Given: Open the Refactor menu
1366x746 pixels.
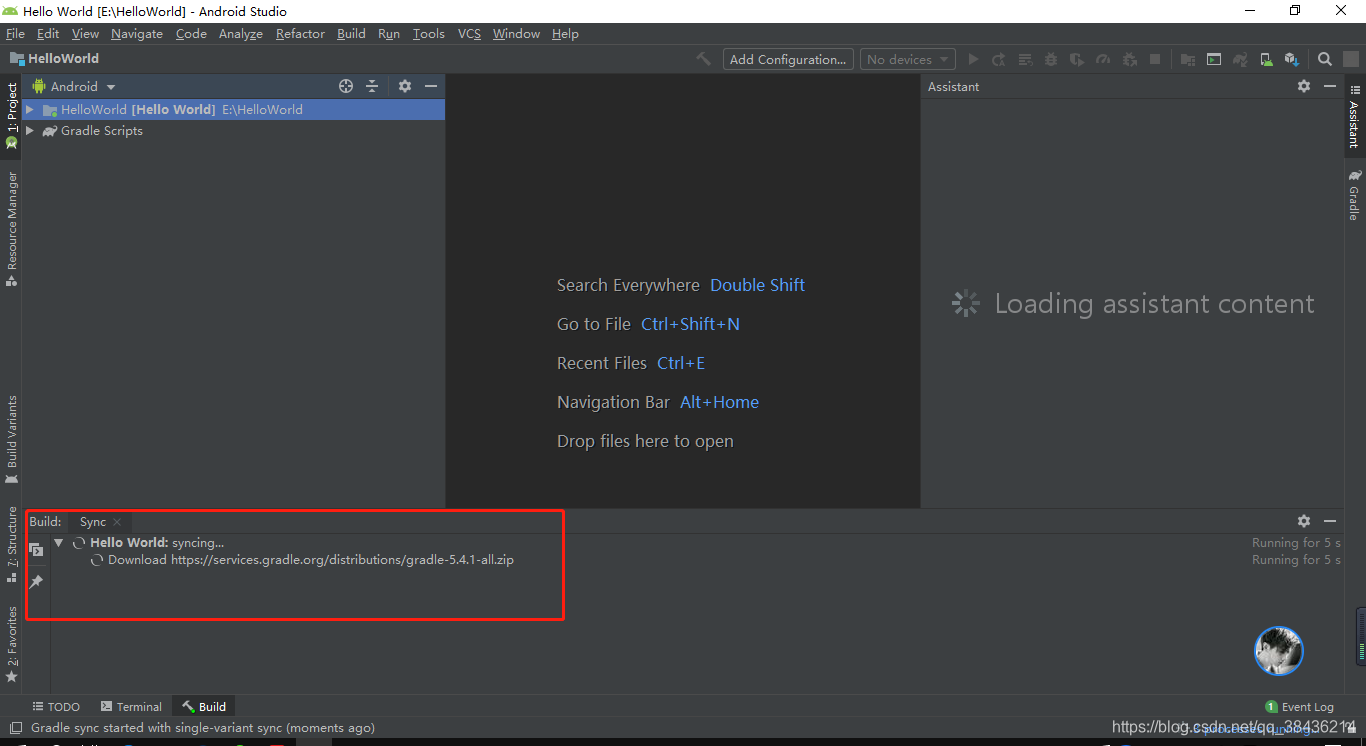Looking at the screenshot, I should pyautogui.click(x=300, y=33).
